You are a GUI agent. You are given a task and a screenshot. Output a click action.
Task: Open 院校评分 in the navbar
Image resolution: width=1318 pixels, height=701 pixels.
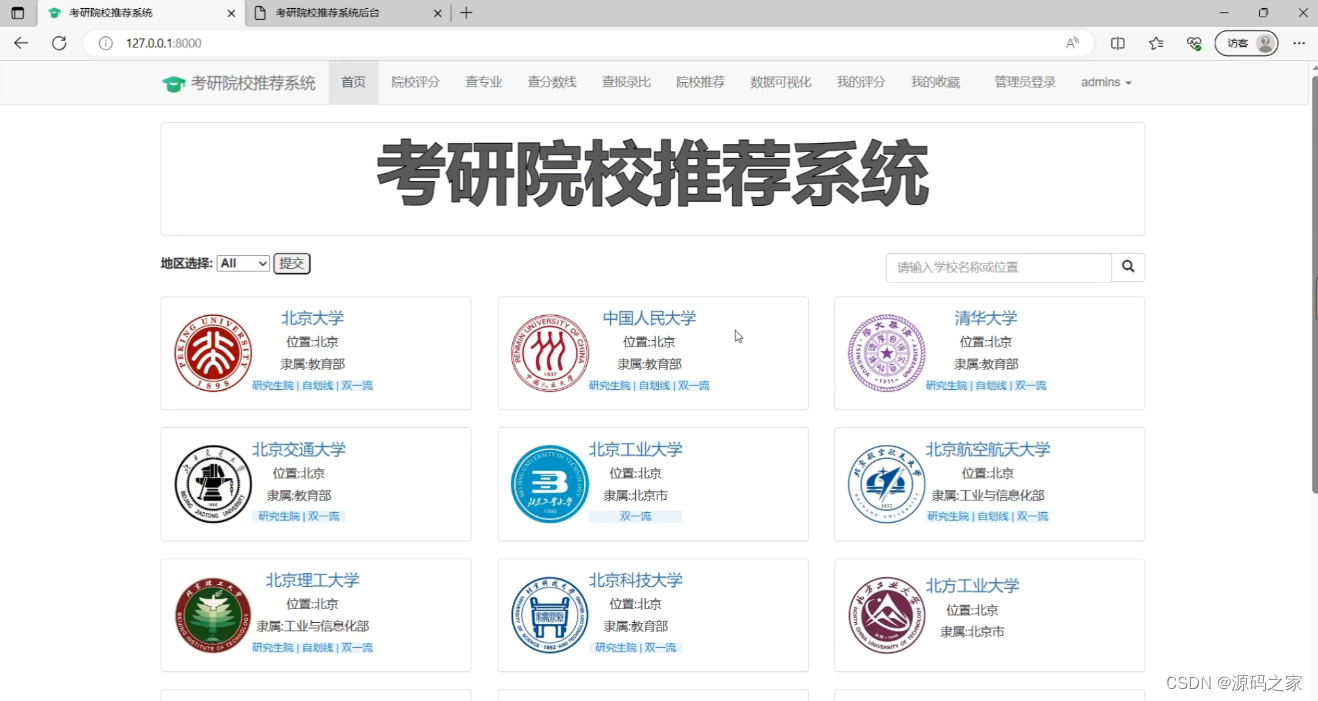[x=415, y=82]
